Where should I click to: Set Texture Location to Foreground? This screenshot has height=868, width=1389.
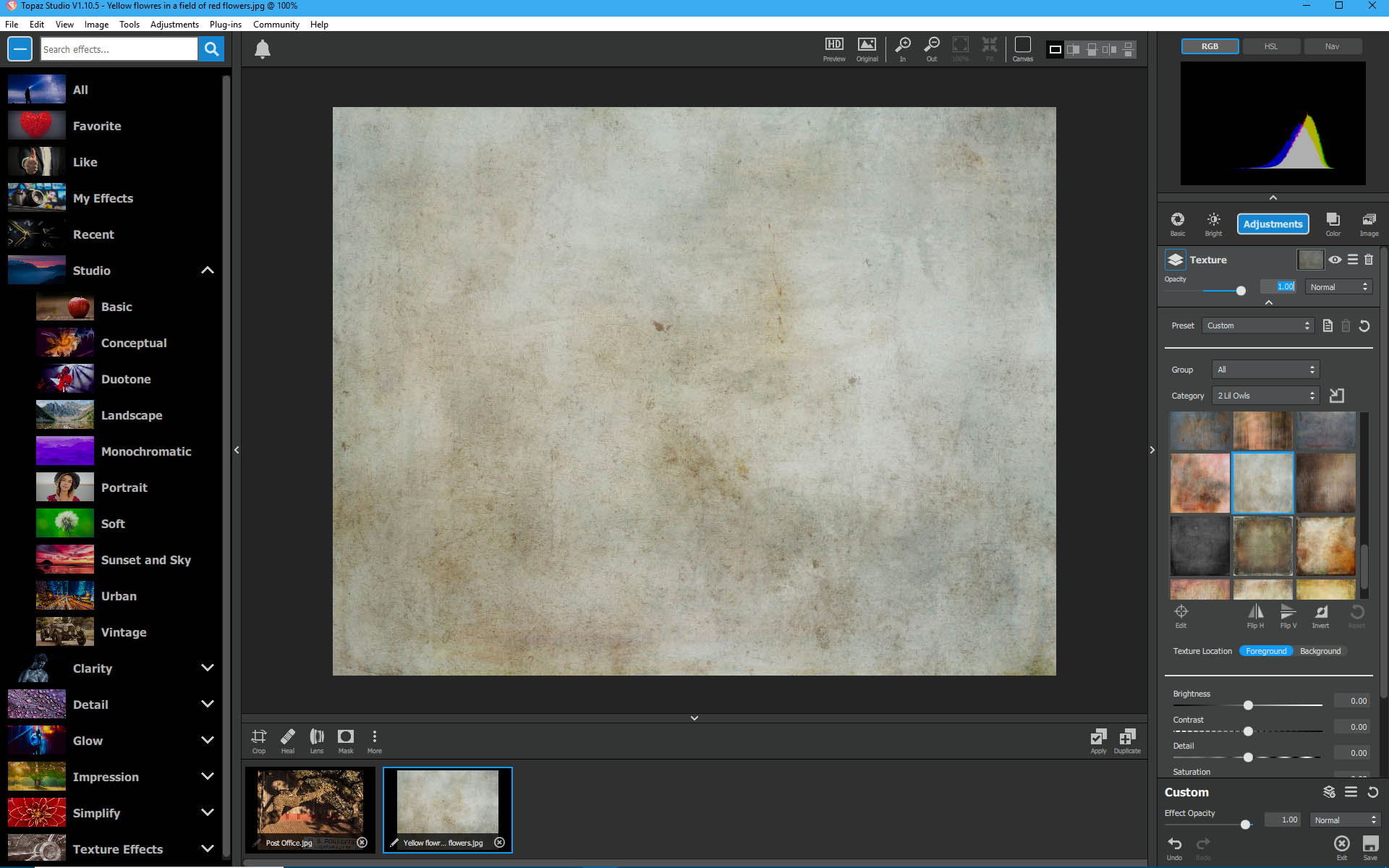(1266, 651)
